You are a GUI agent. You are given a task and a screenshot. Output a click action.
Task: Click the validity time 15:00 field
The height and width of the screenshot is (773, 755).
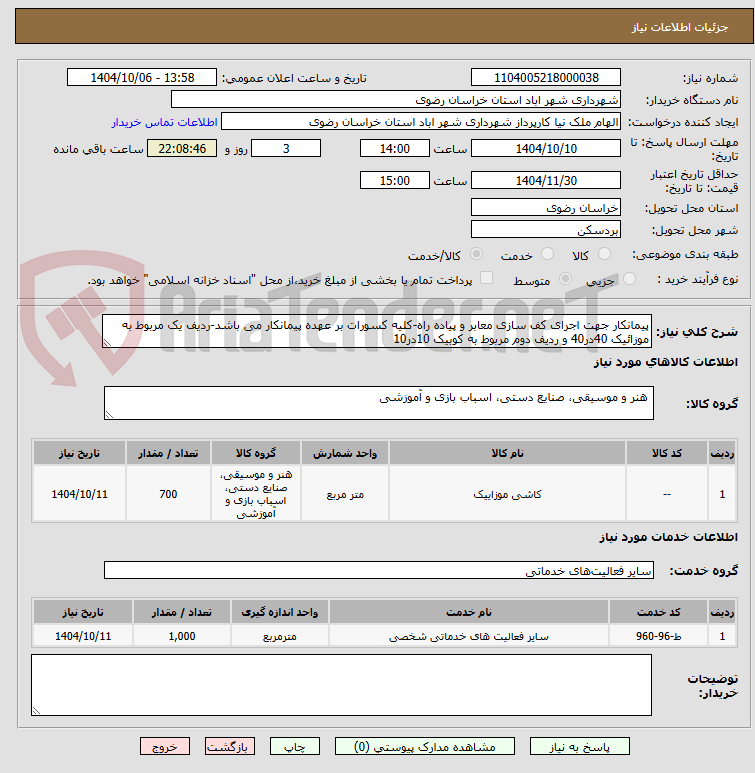coord(395,180)
